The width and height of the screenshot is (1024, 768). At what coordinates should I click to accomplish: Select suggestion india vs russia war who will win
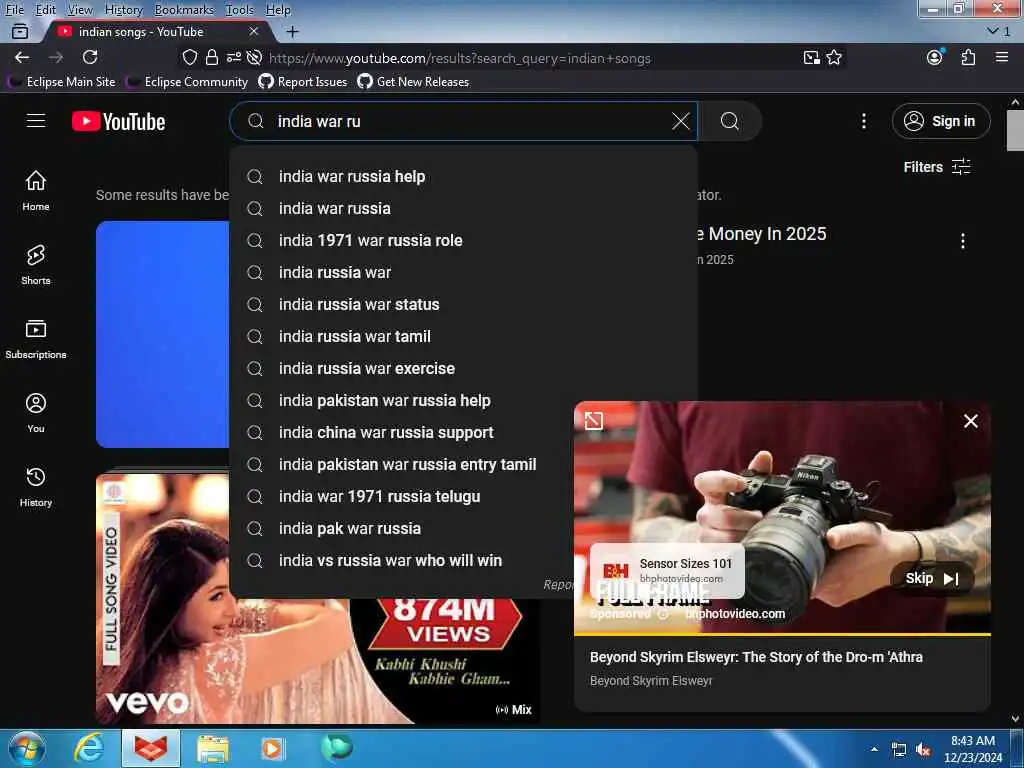click(x=401, y=560)
